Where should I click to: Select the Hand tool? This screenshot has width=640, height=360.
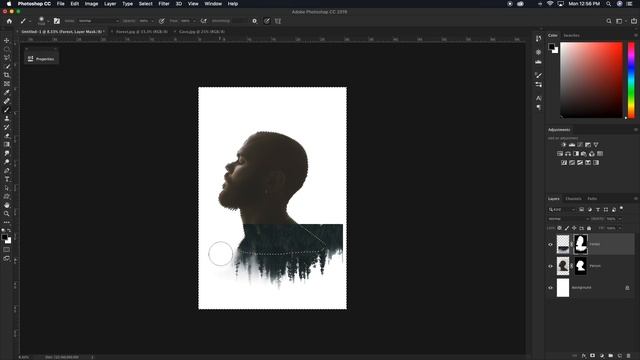coord(7,205)
